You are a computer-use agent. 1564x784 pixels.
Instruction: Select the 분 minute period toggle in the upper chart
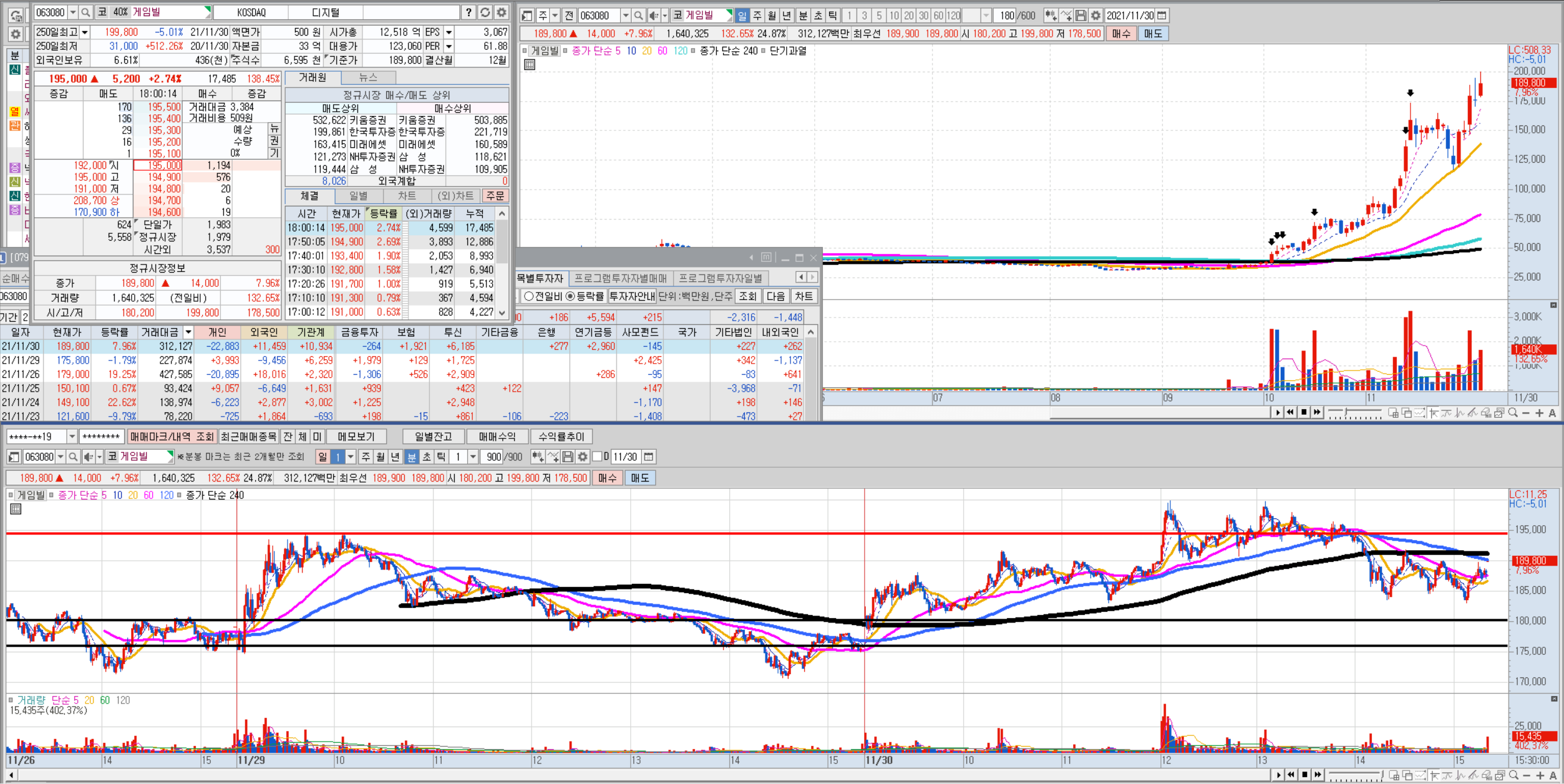[803, 16]
